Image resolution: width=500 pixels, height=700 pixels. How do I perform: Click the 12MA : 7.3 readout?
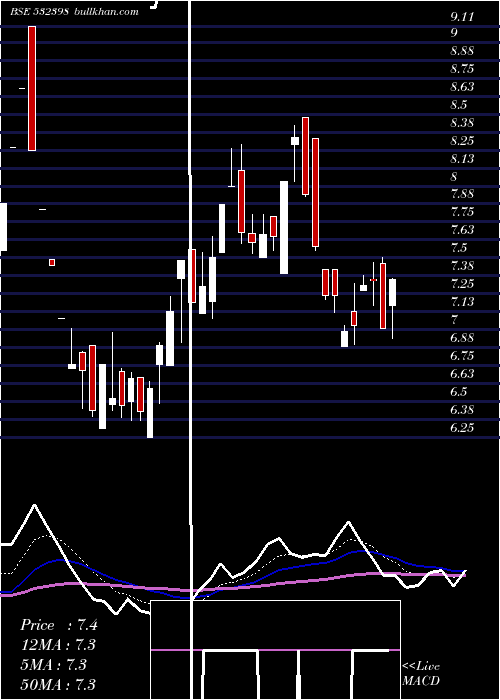tap(58, 645)
